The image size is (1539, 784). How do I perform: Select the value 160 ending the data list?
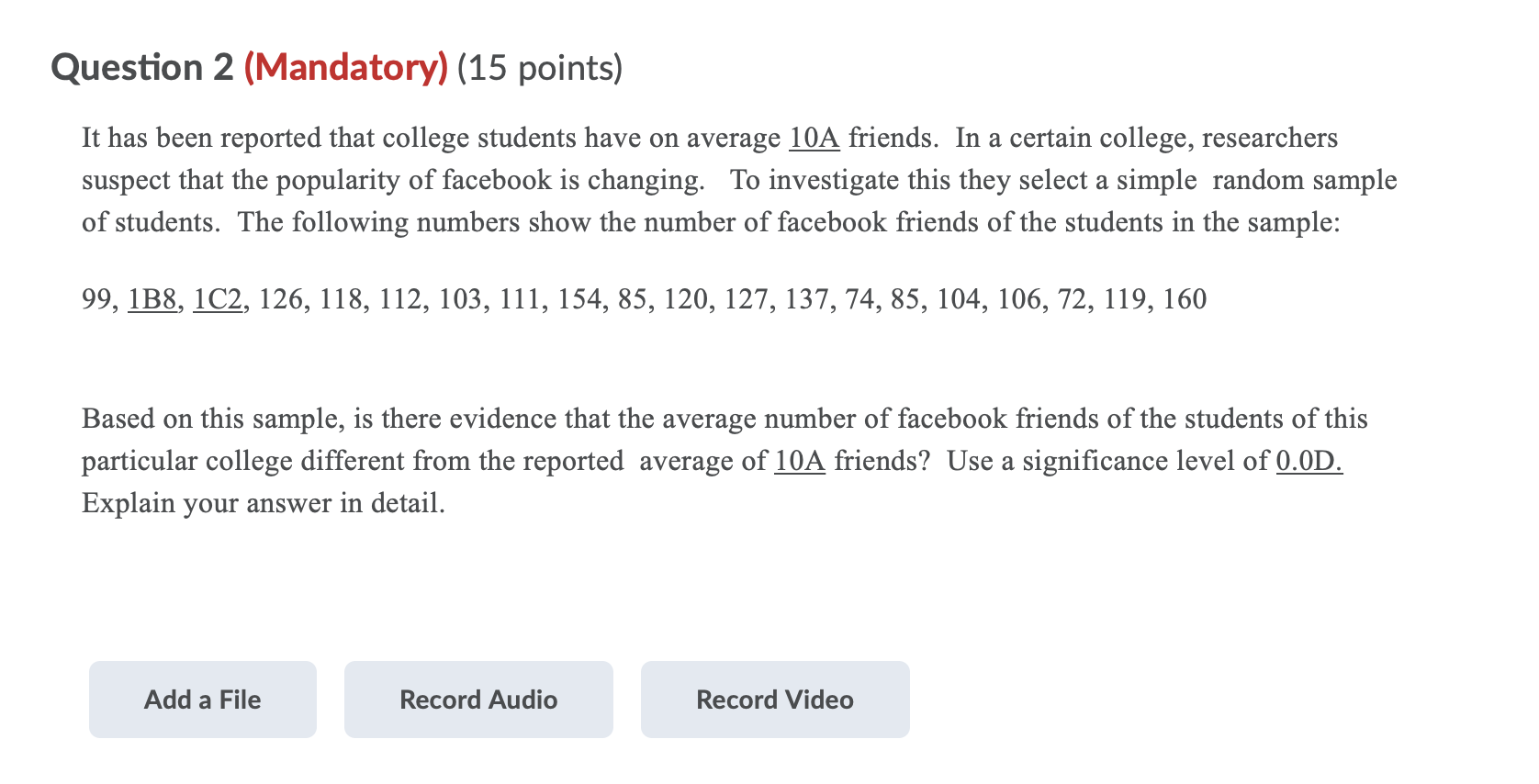coord(1186,297)
